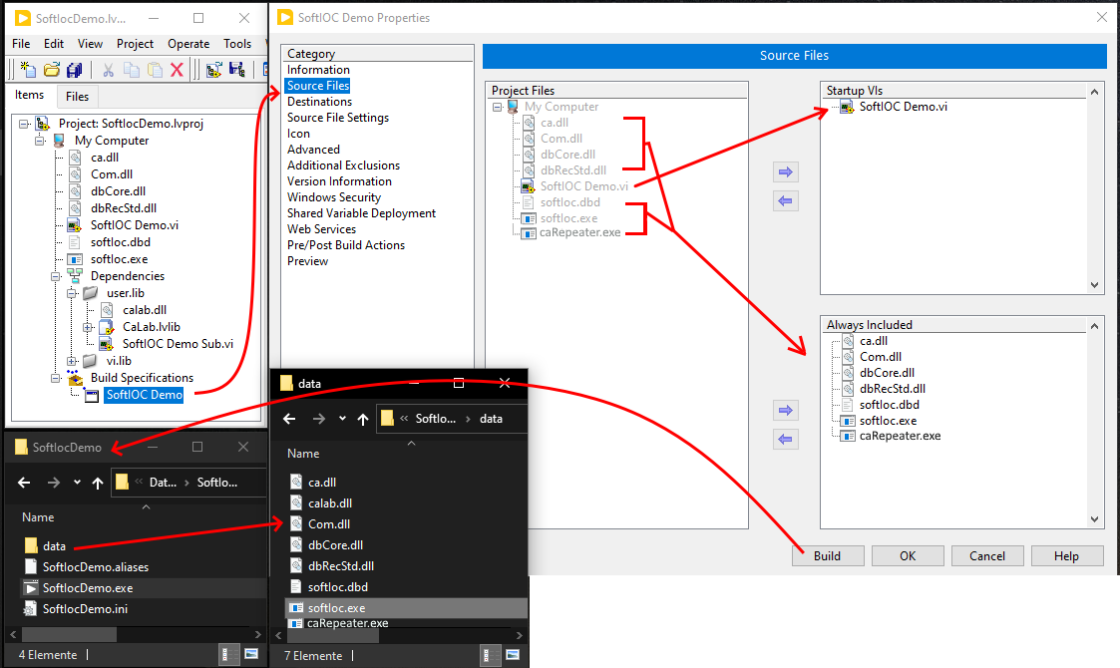The height and width of the screenshot is (668, 1120).
Task: Click the Explorer back arrow in SoftIocDemo window
Action: point(26,483)
